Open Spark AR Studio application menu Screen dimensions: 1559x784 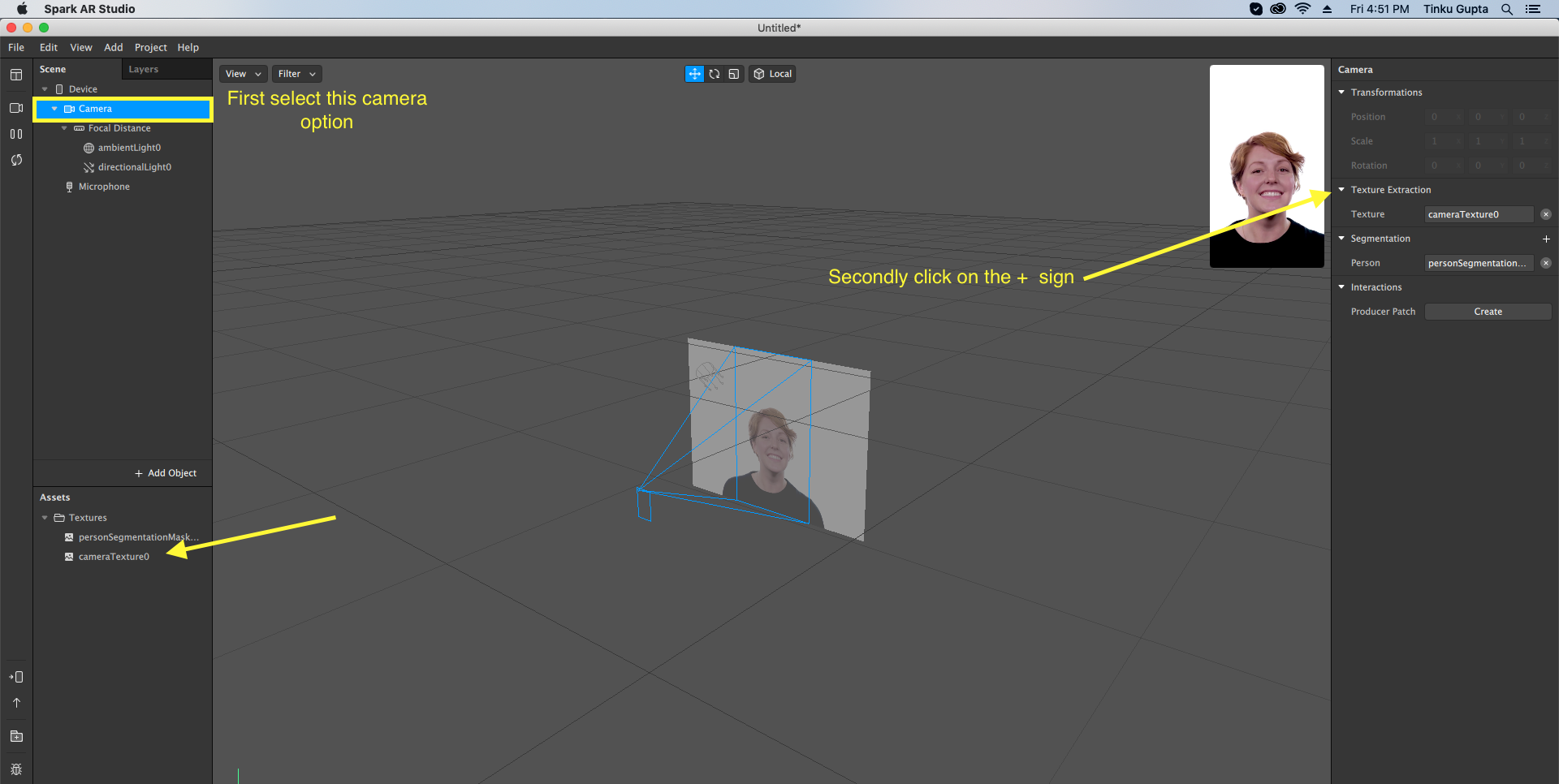click(x=89, y=9)
